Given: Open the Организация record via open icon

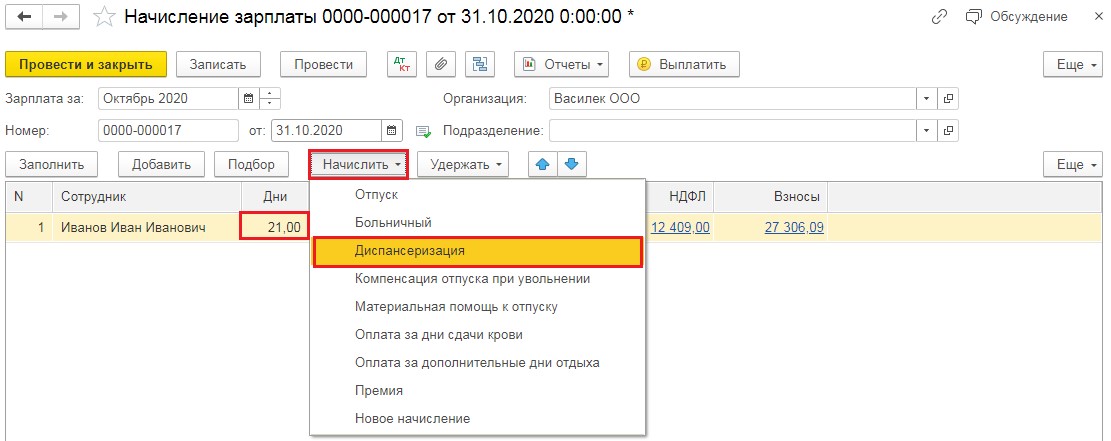Looking at the screenshot, I should coord(948,99).
